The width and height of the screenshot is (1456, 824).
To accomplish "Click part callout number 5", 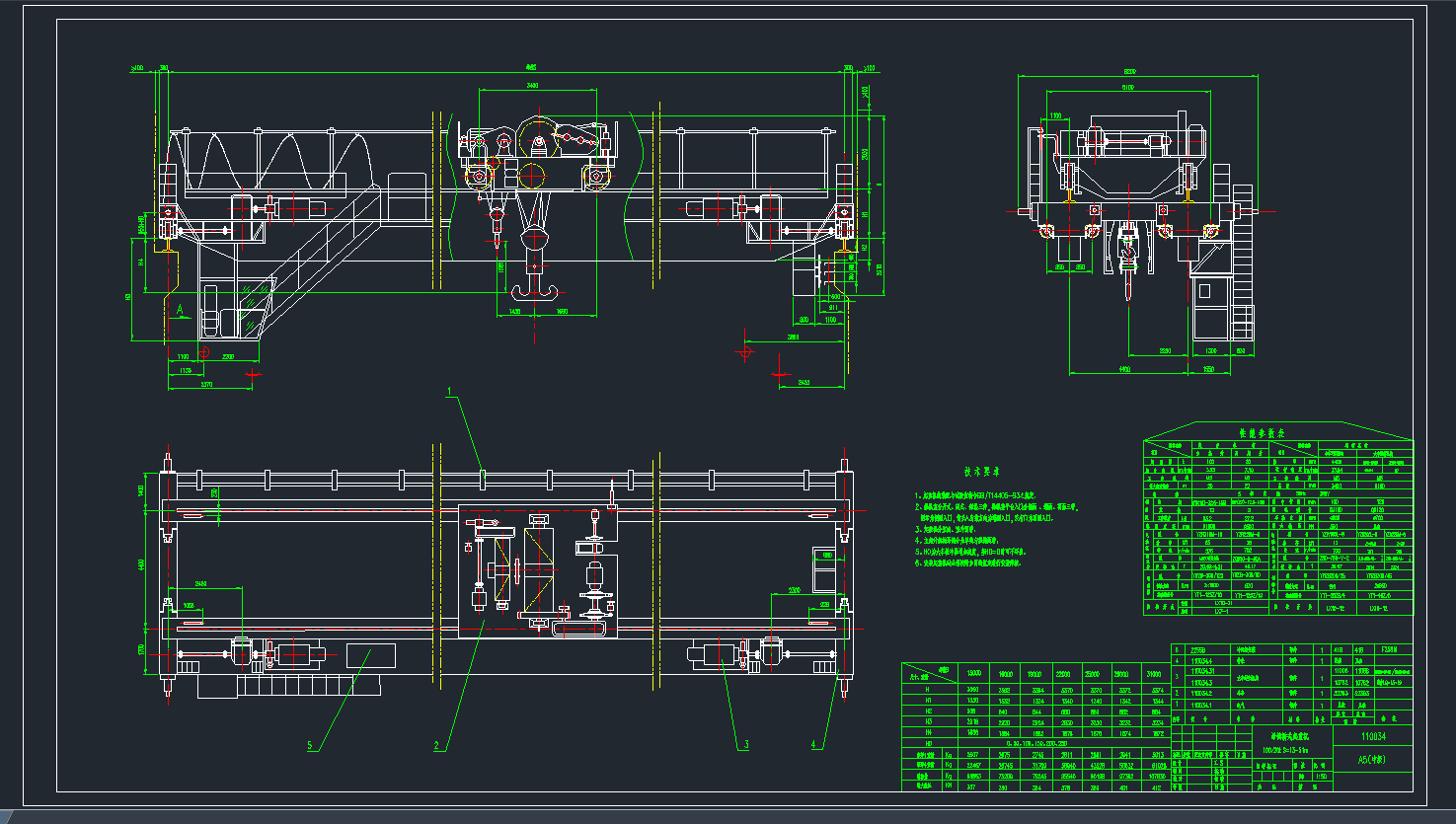I will point(310,746).
